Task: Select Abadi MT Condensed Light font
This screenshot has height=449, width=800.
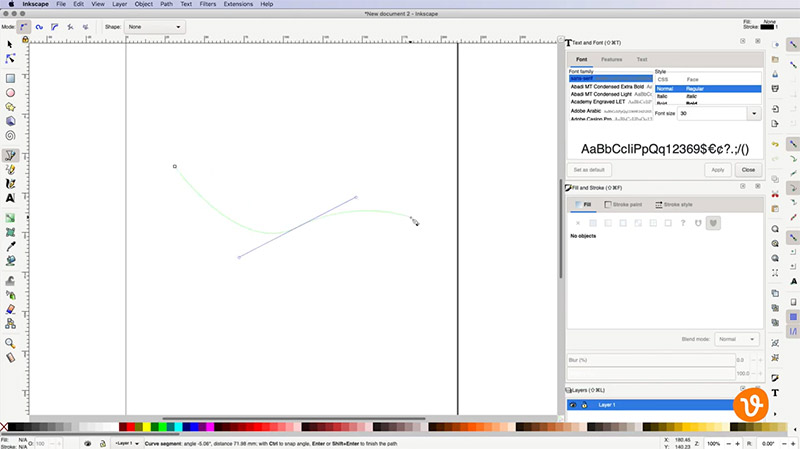Action: click(x=611, y=94)
